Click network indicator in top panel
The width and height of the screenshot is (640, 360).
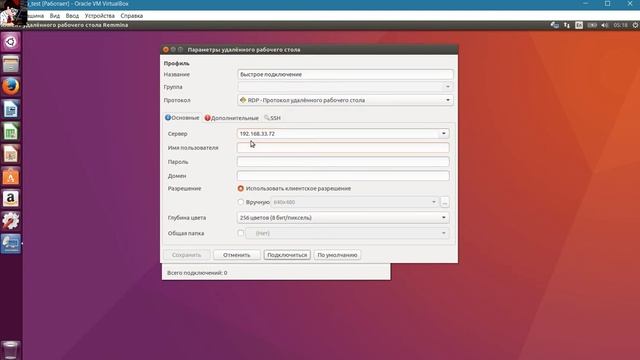pyautogui.click(x=567, y=25)
